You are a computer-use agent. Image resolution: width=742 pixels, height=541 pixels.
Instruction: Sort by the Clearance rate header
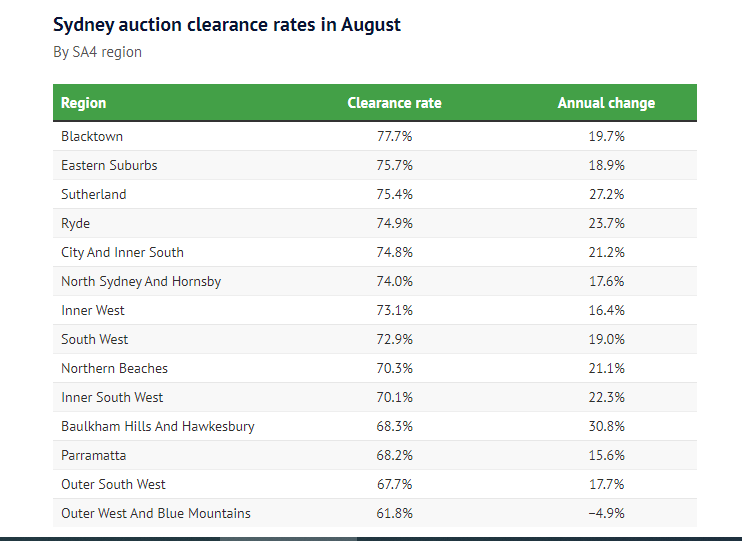[x=394, y=103]
